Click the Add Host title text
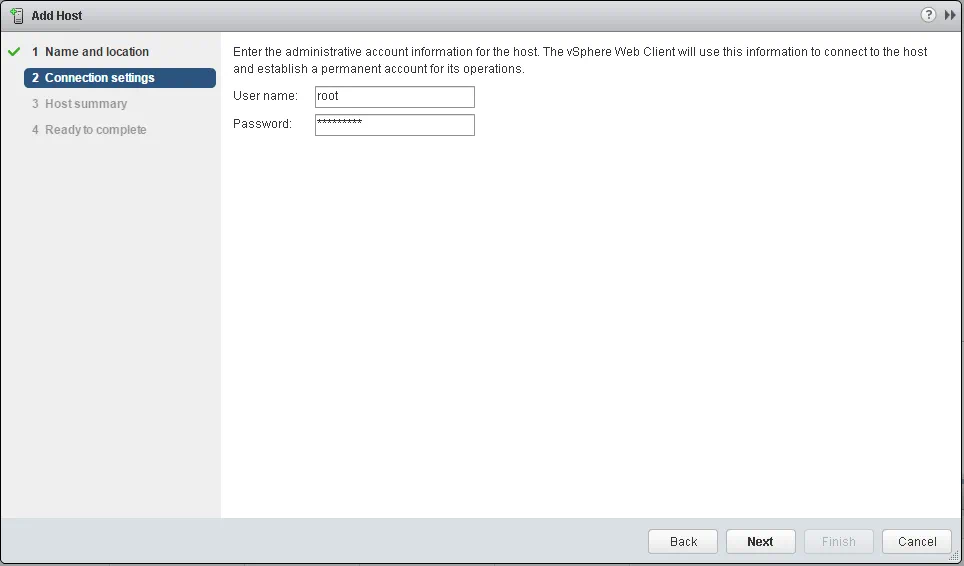The width and height of the screenshot is (964, 566). [x=57, y=16]
